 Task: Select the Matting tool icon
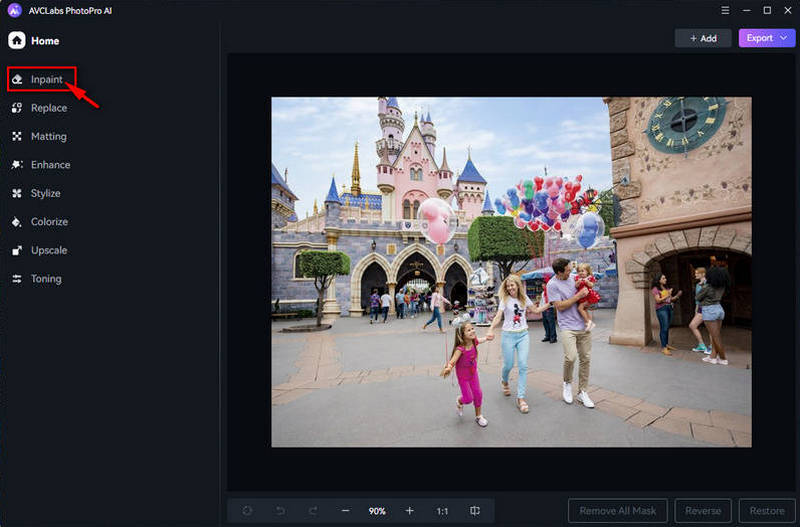click(17, 136)
